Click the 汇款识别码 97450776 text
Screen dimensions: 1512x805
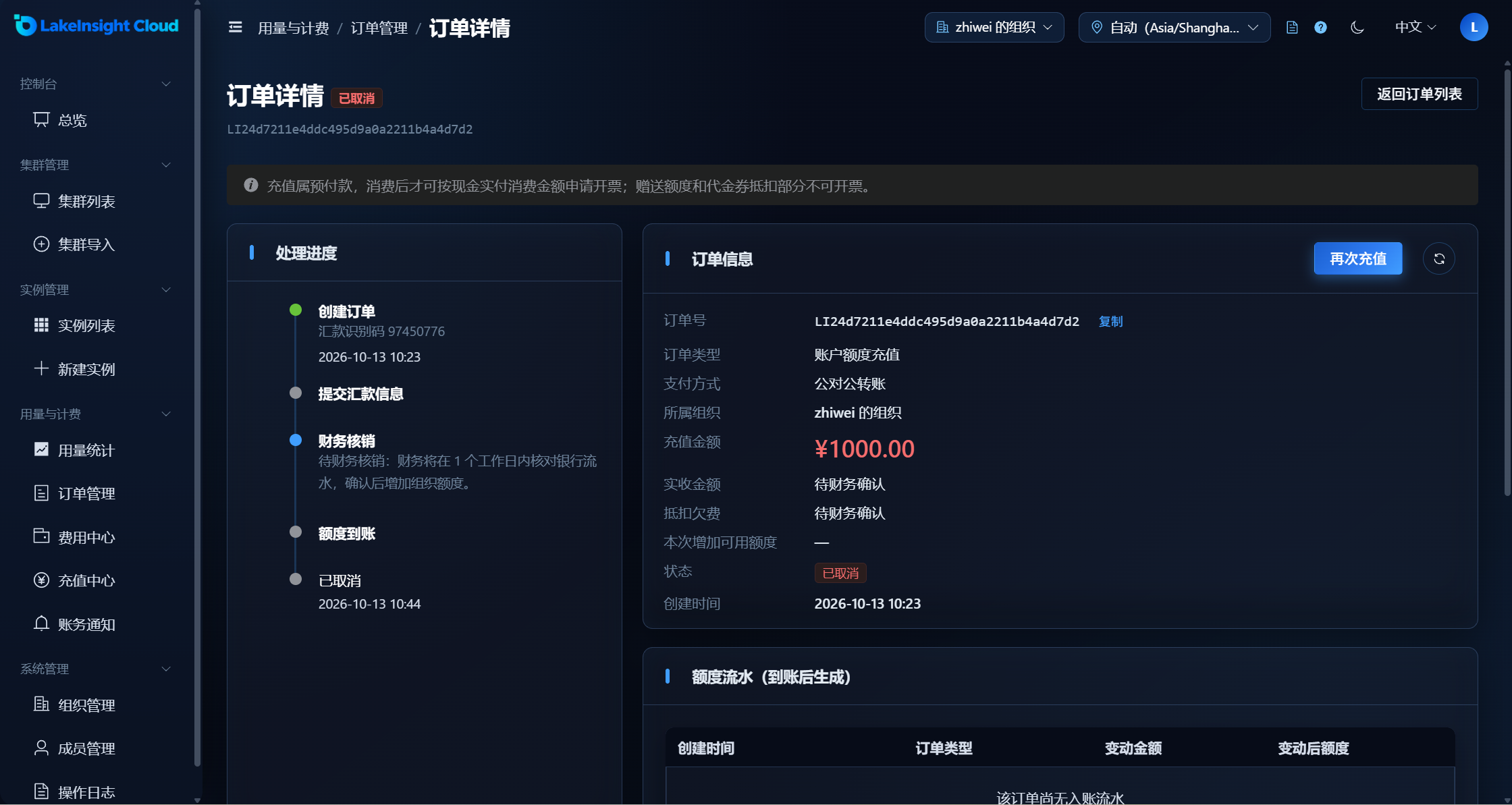coord(381,331)
